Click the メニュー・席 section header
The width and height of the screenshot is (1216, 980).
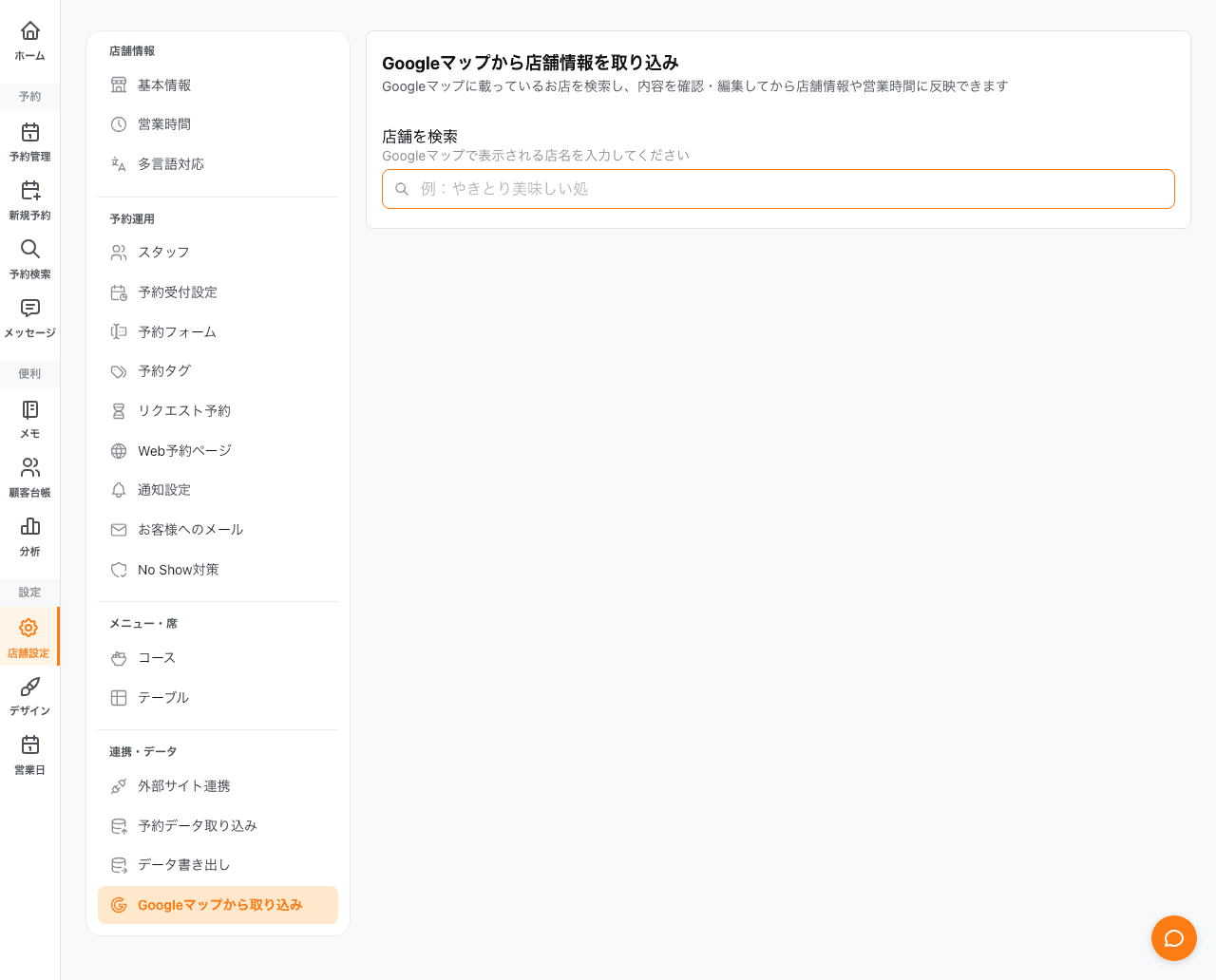143,624
